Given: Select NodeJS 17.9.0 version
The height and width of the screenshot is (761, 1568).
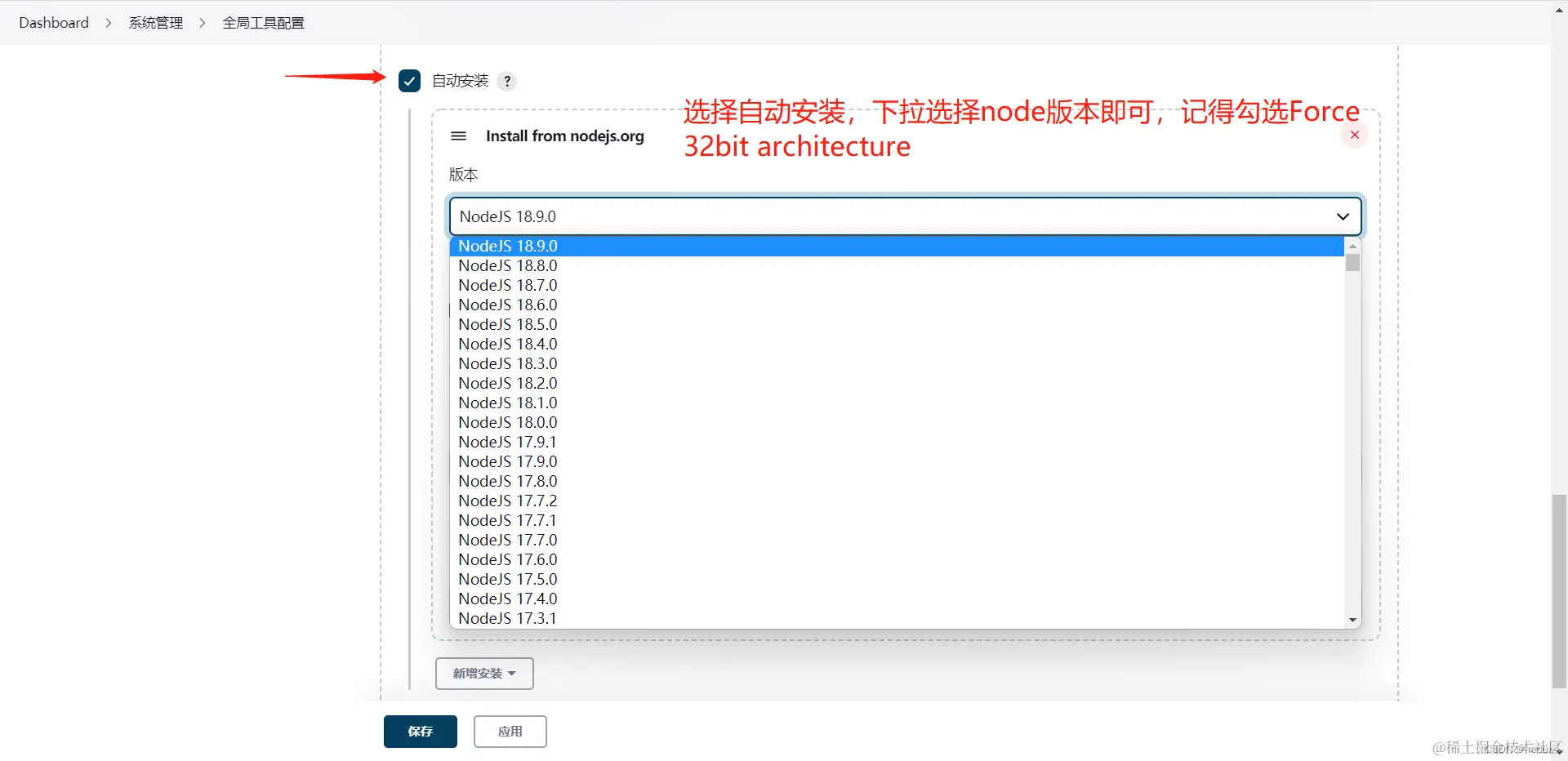Looking at the screenshot, I should [x=897, y=461].
